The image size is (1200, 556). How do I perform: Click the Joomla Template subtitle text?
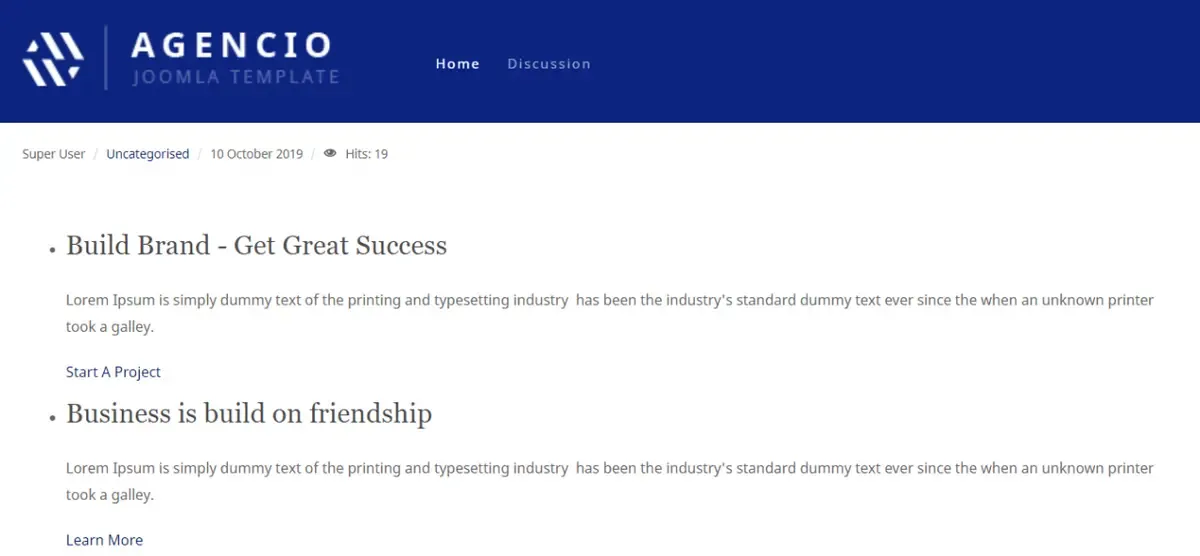[x=236, y=77]
